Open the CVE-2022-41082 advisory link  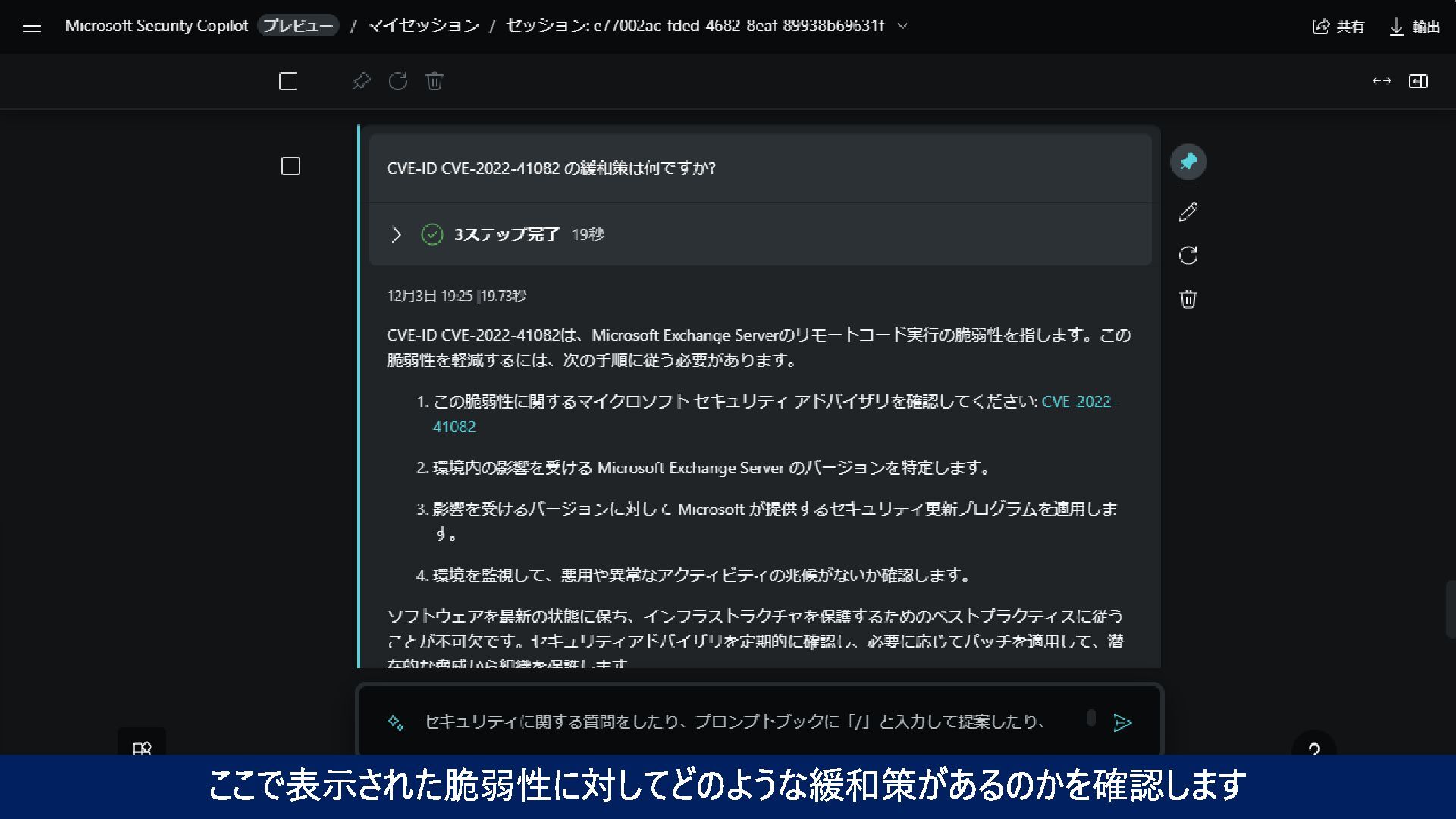pyautogui.click(x=1078, y=402)
